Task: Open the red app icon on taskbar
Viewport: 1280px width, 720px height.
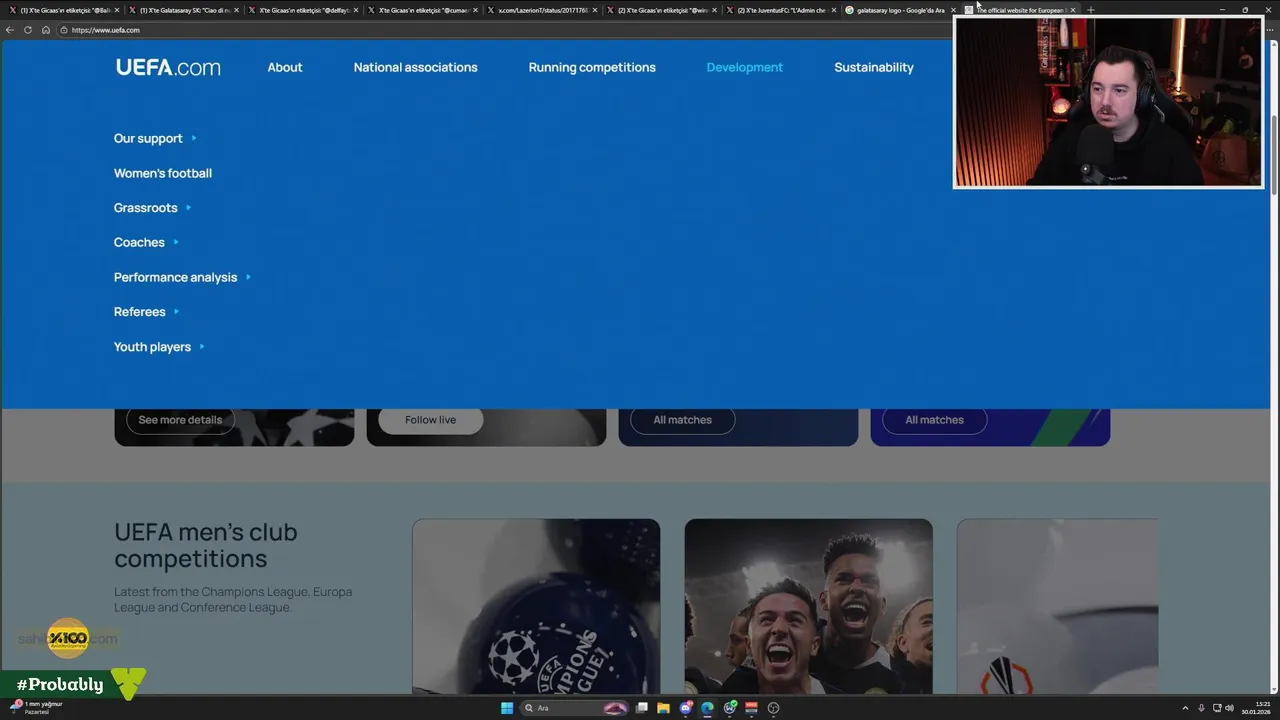Action: point(751,708)
